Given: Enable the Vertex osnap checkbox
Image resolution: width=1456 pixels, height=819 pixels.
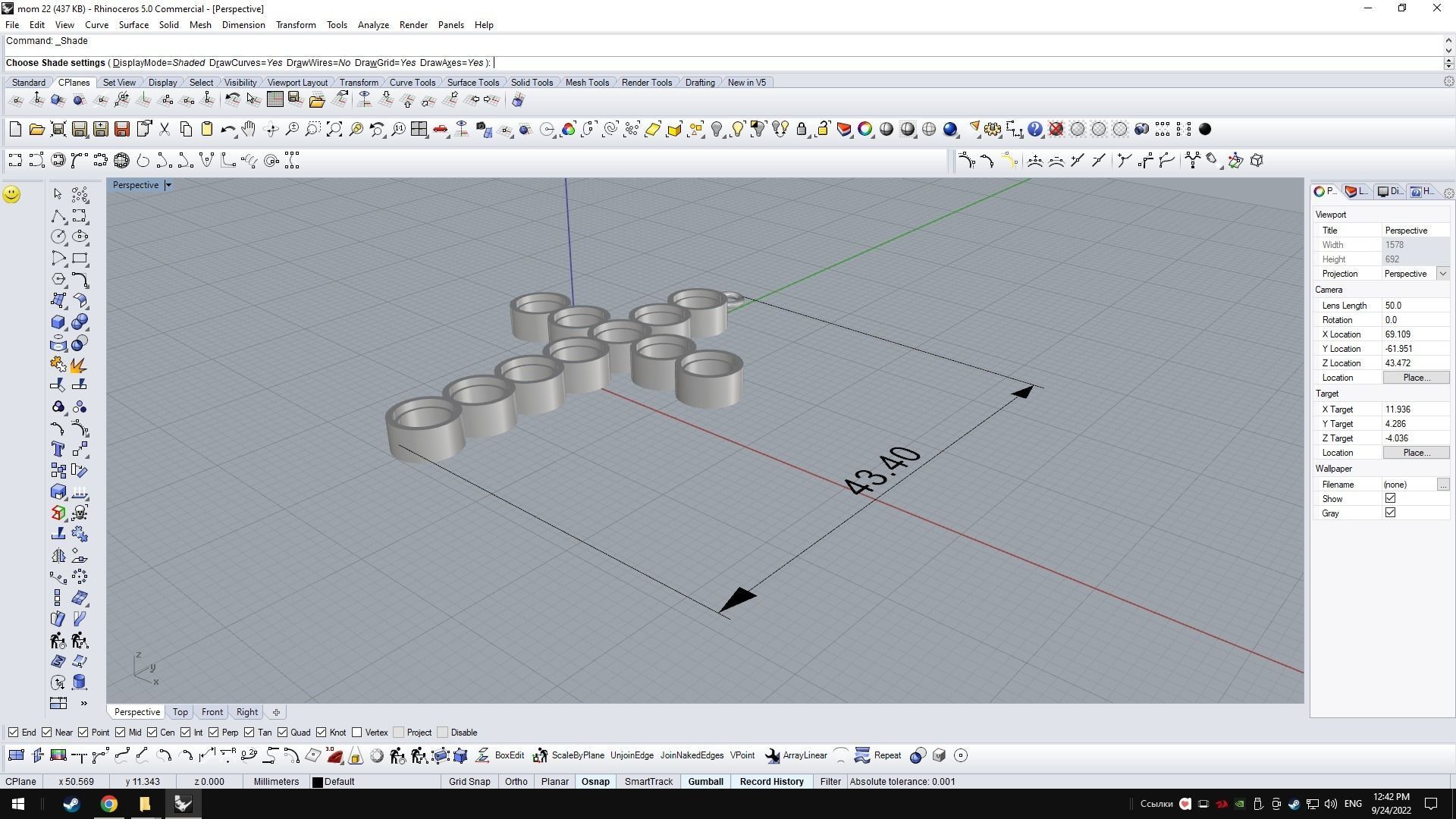Looking at the screenshot, I should (x=357, y=733).
